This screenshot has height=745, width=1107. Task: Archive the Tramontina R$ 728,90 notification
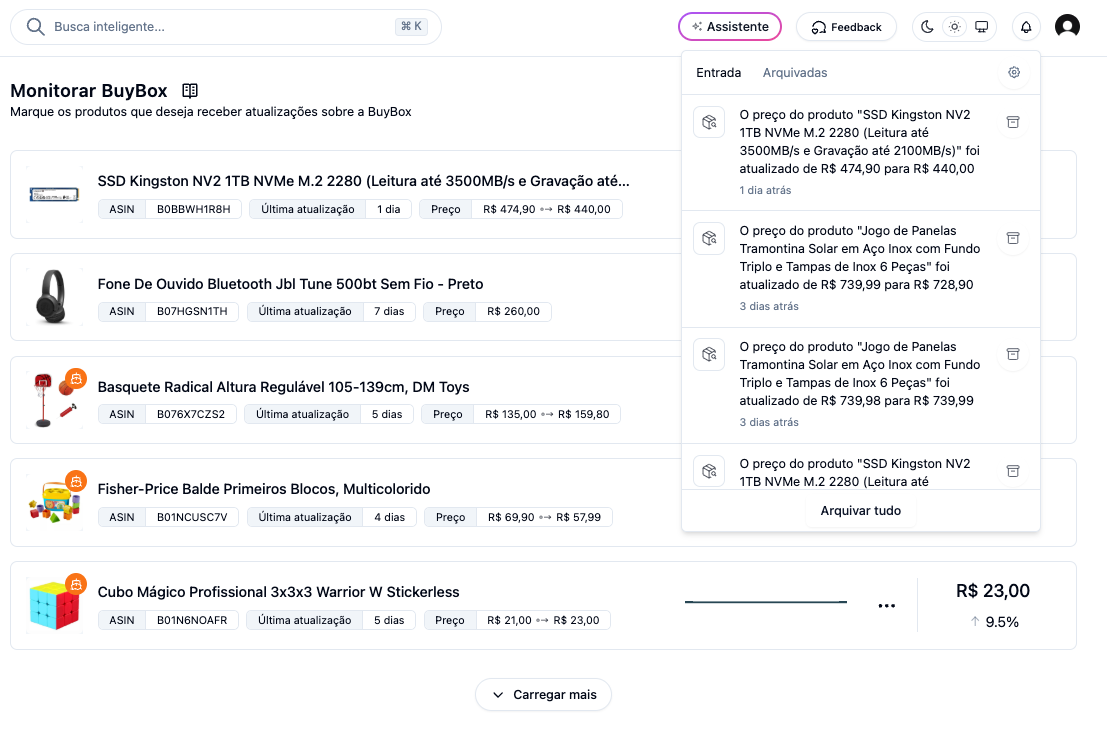[1013, 238]
